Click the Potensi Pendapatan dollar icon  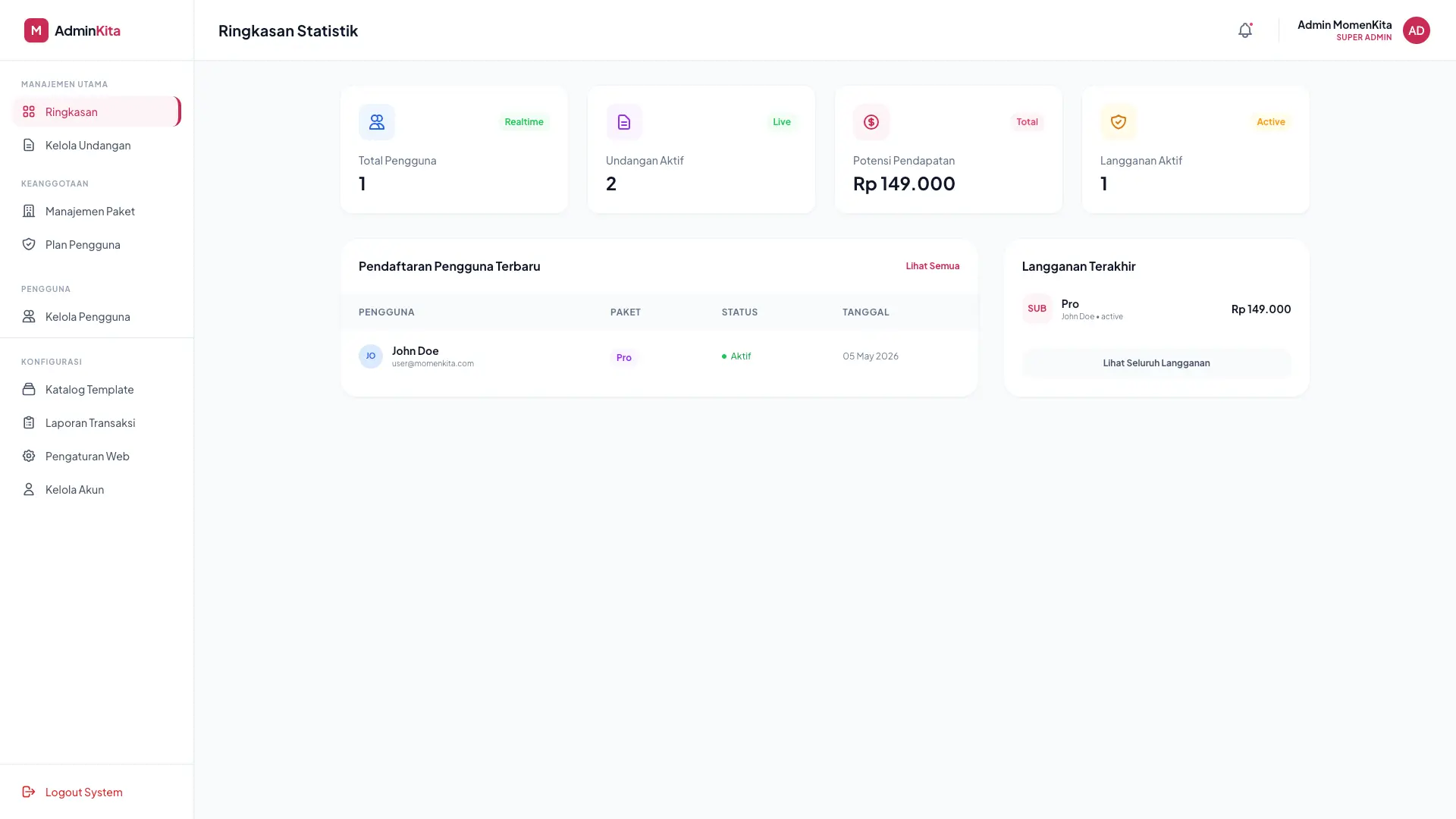click(x=871, y=122)
